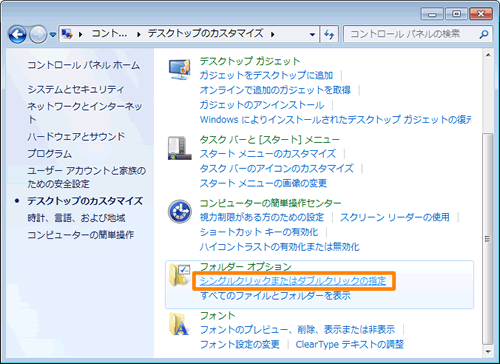The image size is (500, 364).
Task: Click シングルクリックまたはダブルクリックの指定 link
Action: tap(293, 281)
